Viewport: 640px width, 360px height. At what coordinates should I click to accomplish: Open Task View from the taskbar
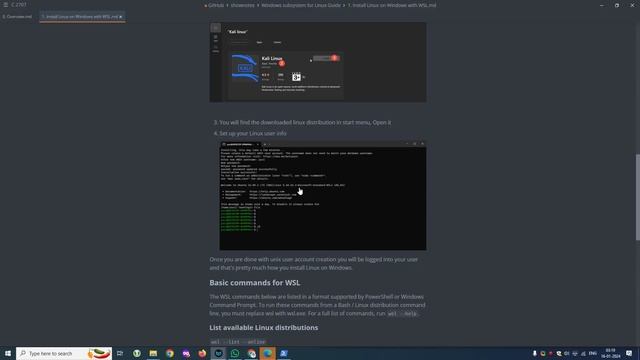pos(120,353)
